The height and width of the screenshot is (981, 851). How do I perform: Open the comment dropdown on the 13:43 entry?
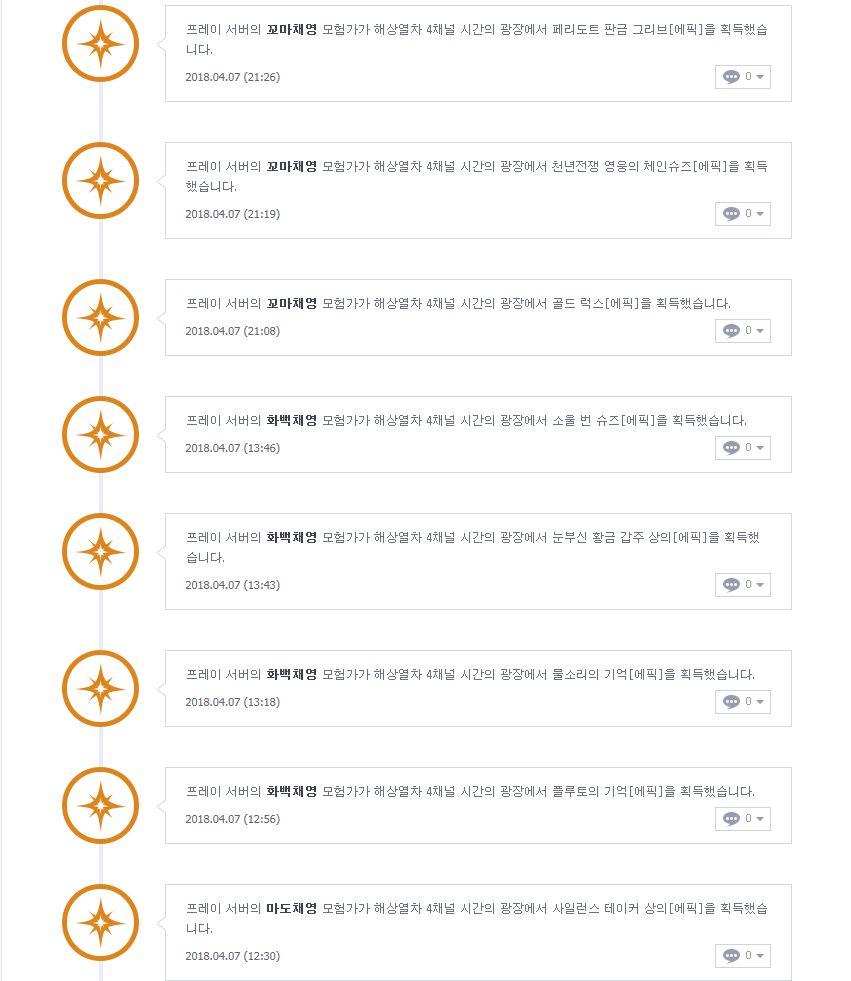point(742,585)
